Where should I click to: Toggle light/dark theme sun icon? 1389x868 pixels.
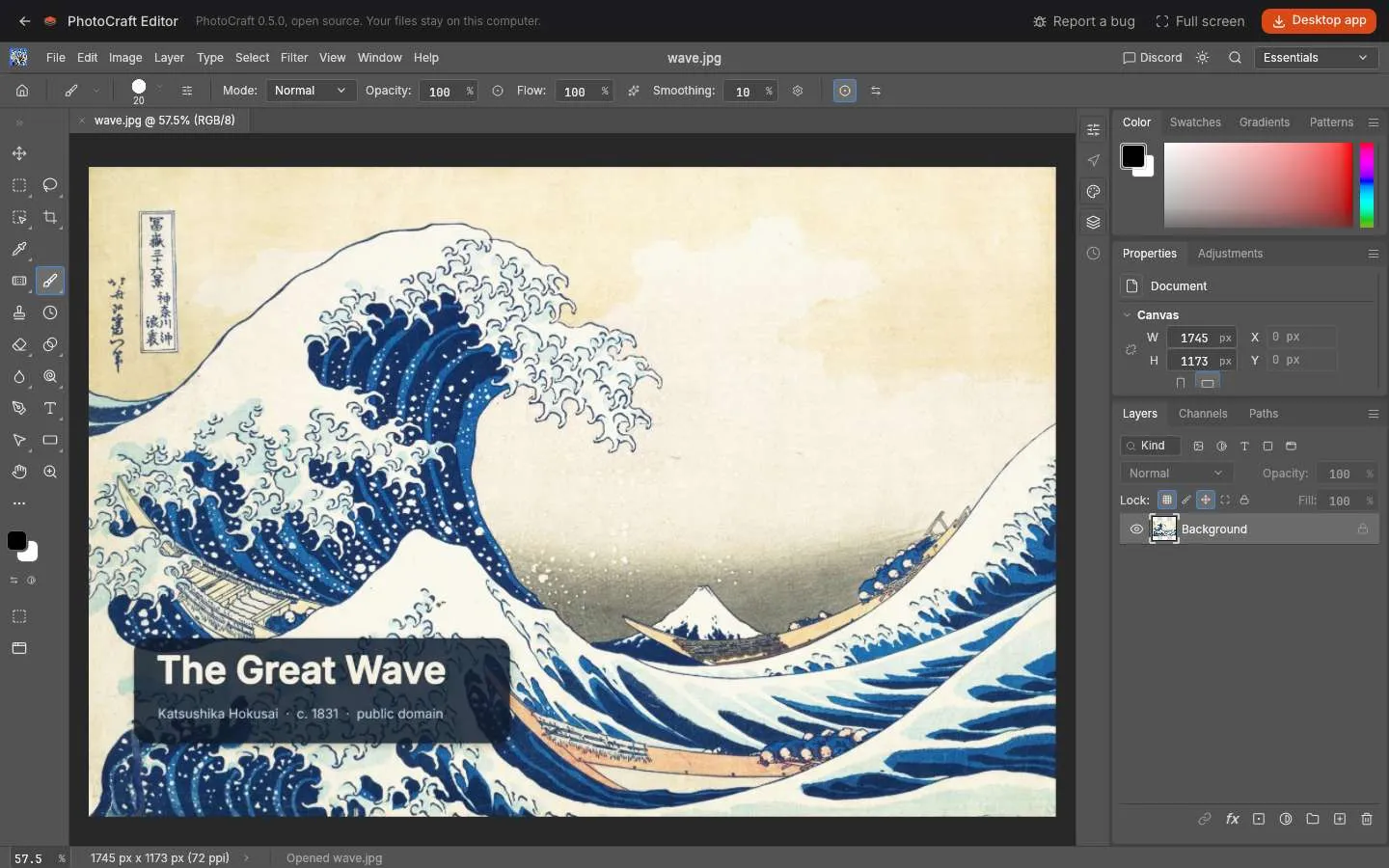point(1202,58)
